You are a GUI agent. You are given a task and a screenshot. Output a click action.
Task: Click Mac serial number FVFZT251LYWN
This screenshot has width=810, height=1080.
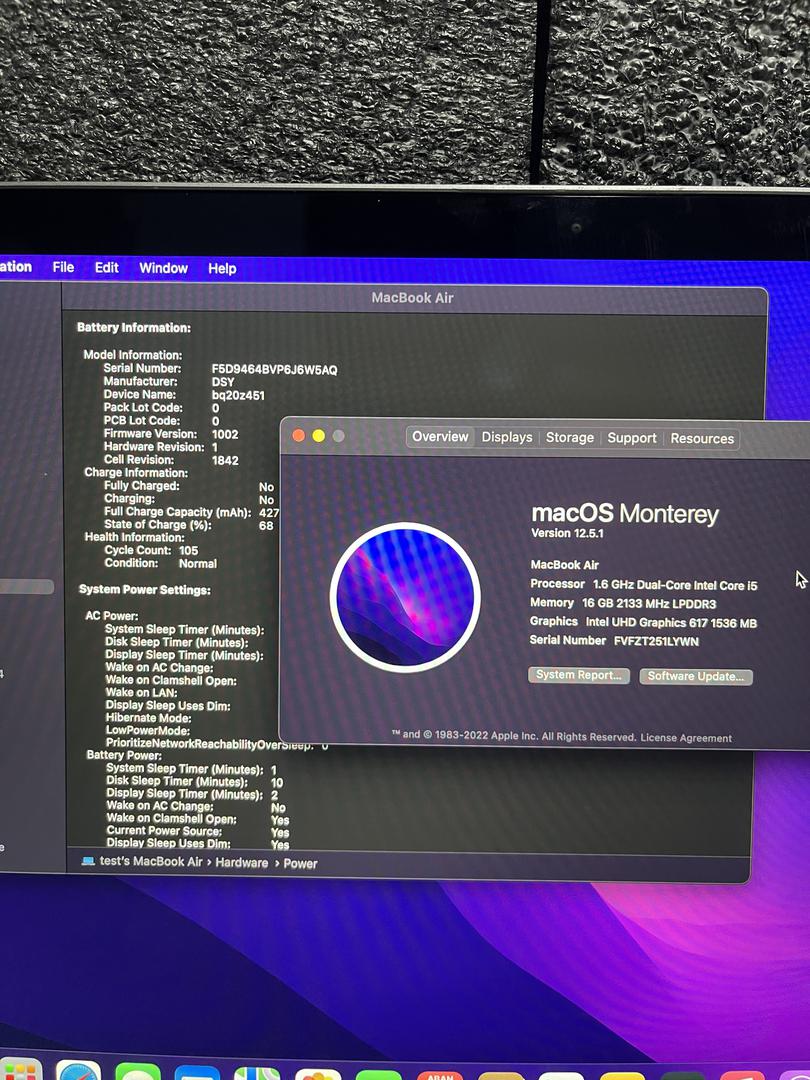pyautogui.click(x=656, y=641)
